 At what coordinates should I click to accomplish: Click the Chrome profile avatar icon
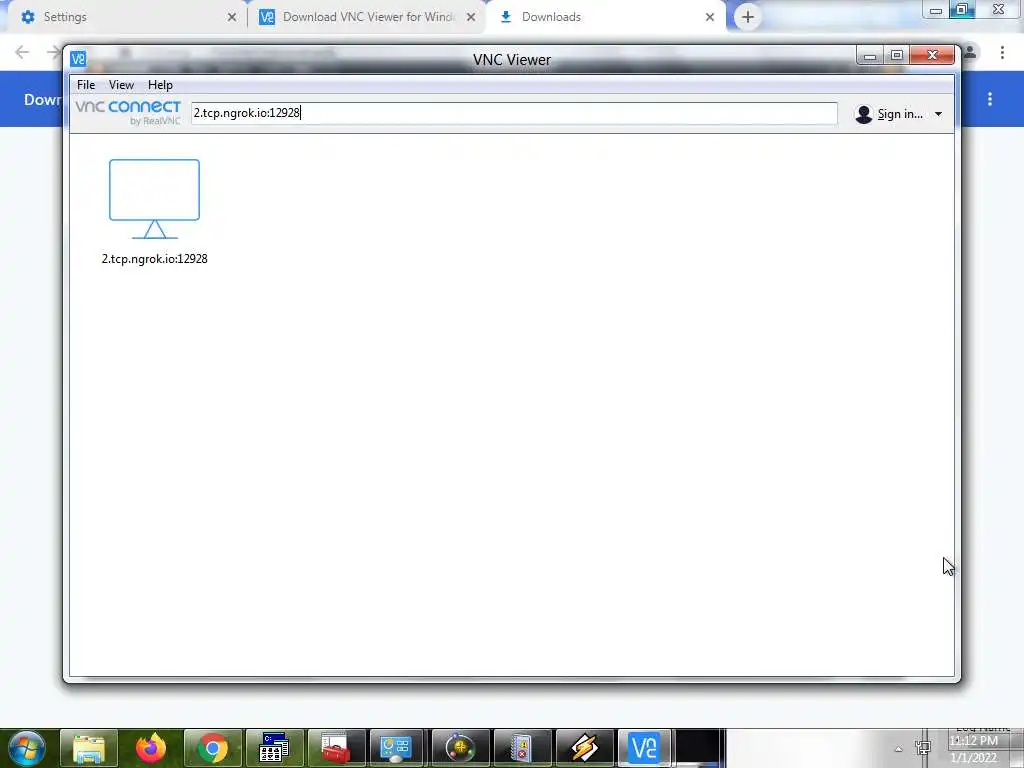point(970,52)
